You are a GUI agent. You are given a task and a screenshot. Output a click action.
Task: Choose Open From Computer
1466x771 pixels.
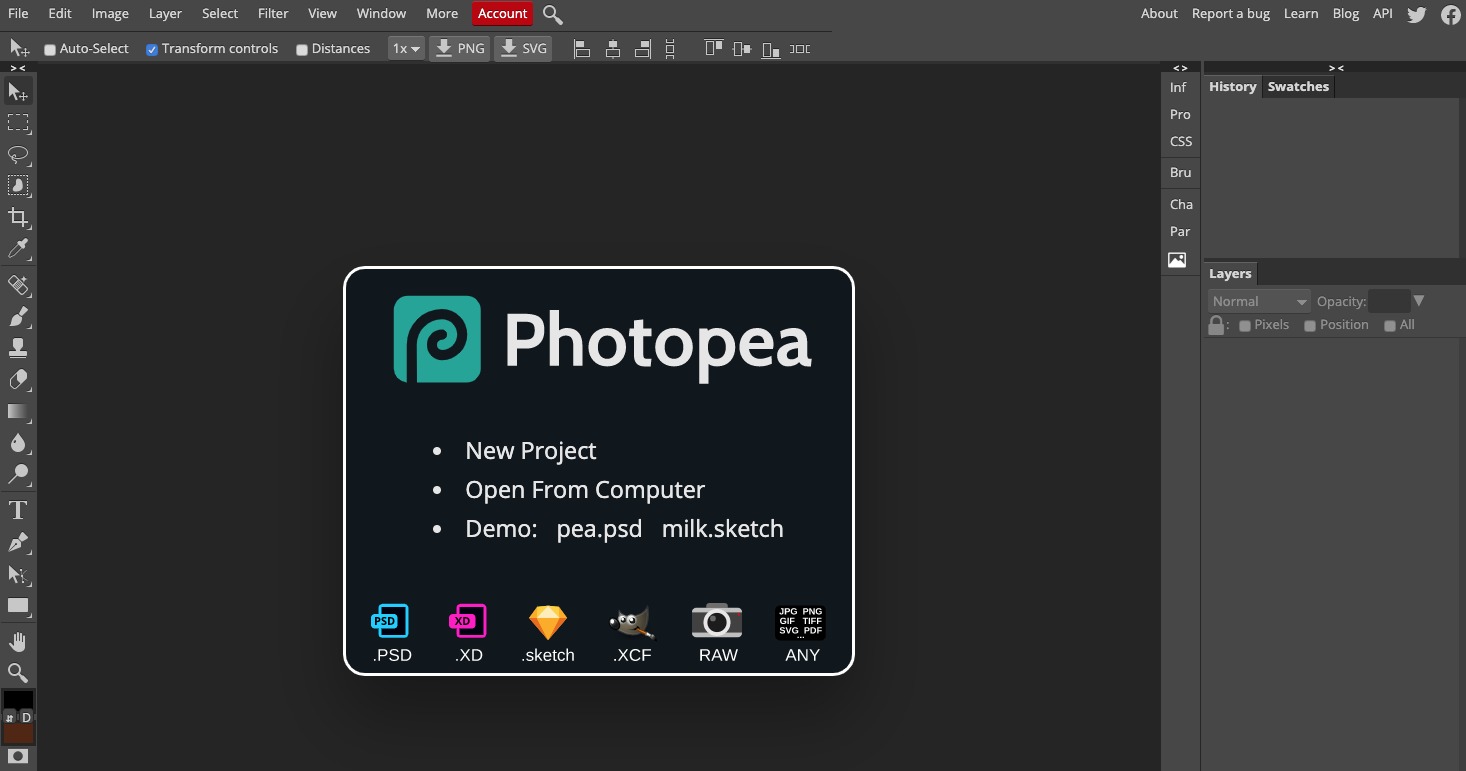tap(585, 490)
